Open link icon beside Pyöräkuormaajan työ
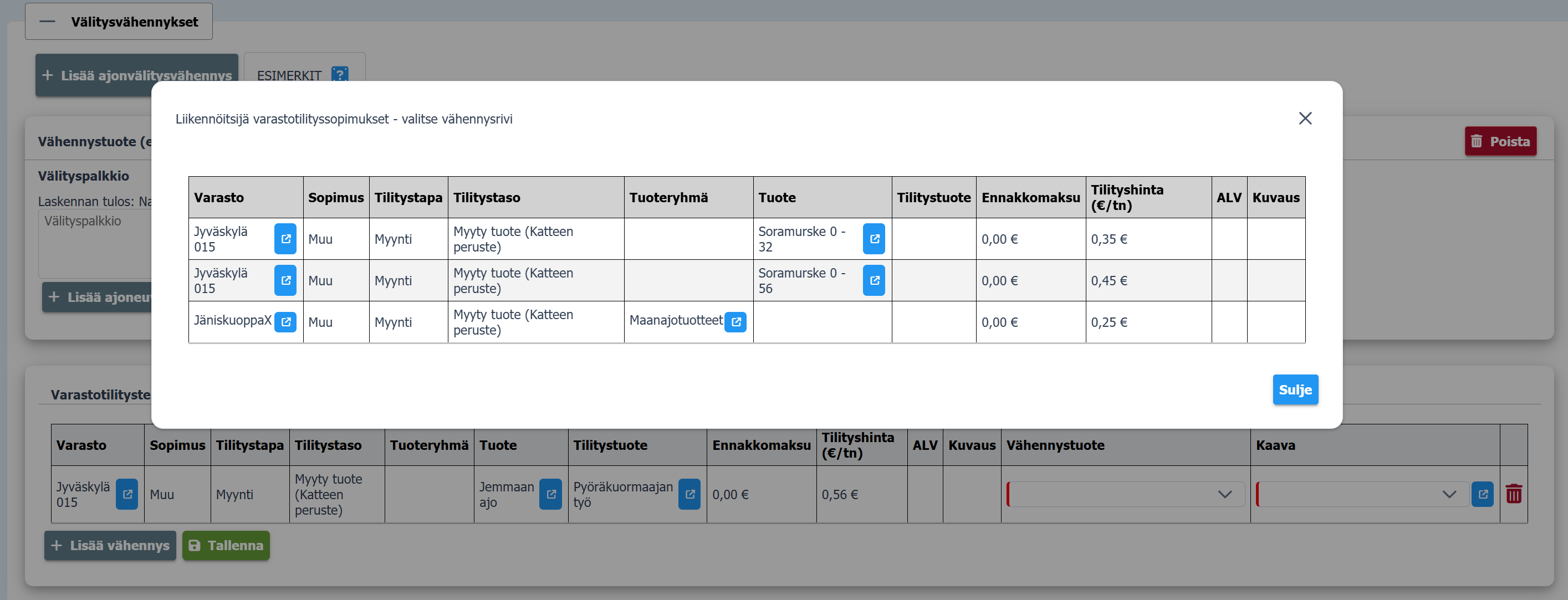The height and width of the screenshot is (600, 1568). [689, 494]
